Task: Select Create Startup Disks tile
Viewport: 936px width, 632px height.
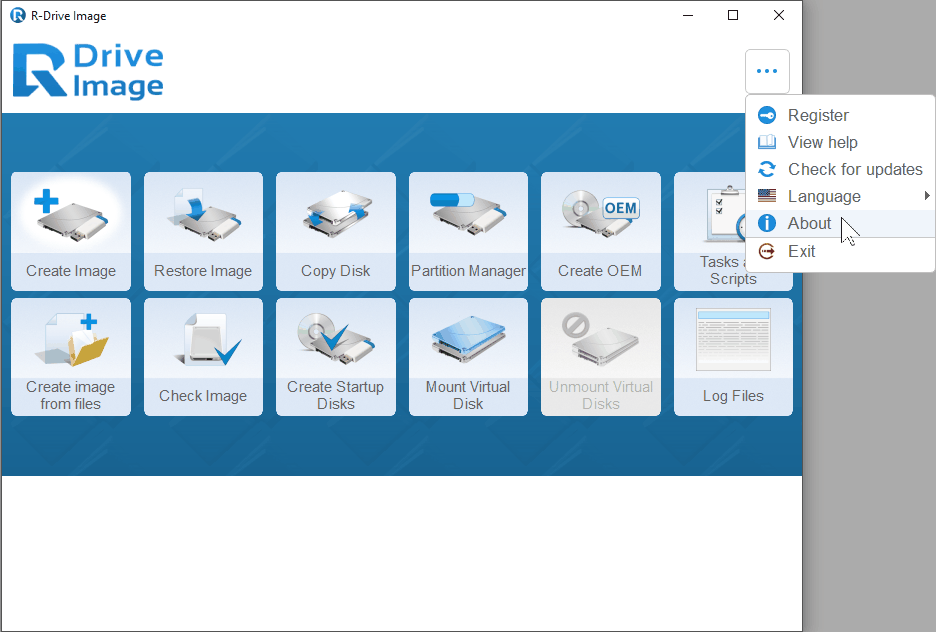Action: [x=335, y=357]
